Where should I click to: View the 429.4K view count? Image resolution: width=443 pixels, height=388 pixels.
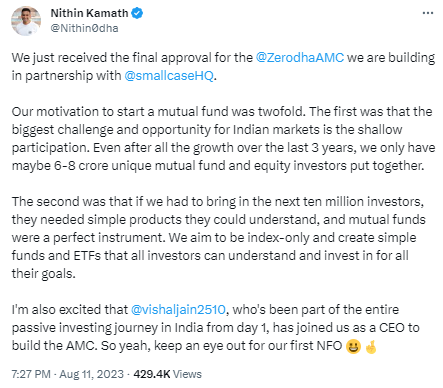pyautogui.click(x=152, y=374)
